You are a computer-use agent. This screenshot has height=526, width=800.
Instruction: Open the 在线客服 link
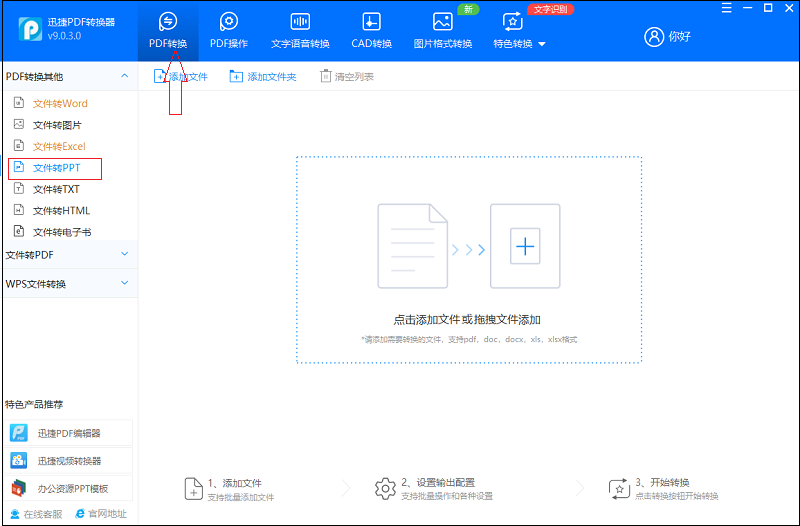(x=36, y=514)
